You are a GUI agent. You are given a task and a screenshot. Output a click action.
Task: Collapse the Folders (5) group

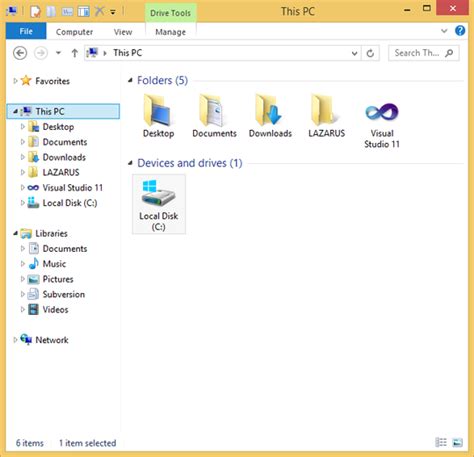[130, 80]
